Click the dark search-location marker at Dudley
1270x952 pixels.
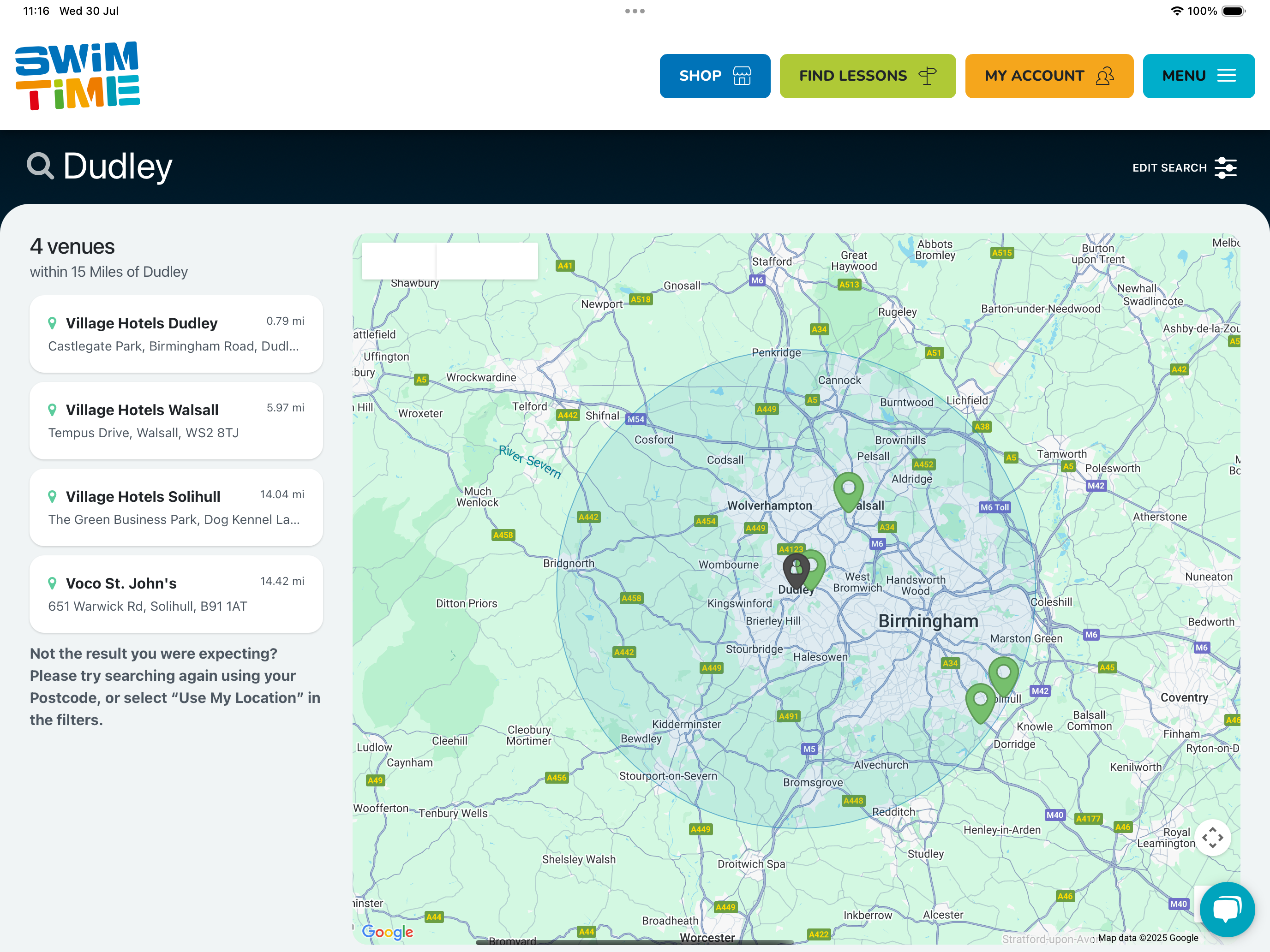point(796,571)
